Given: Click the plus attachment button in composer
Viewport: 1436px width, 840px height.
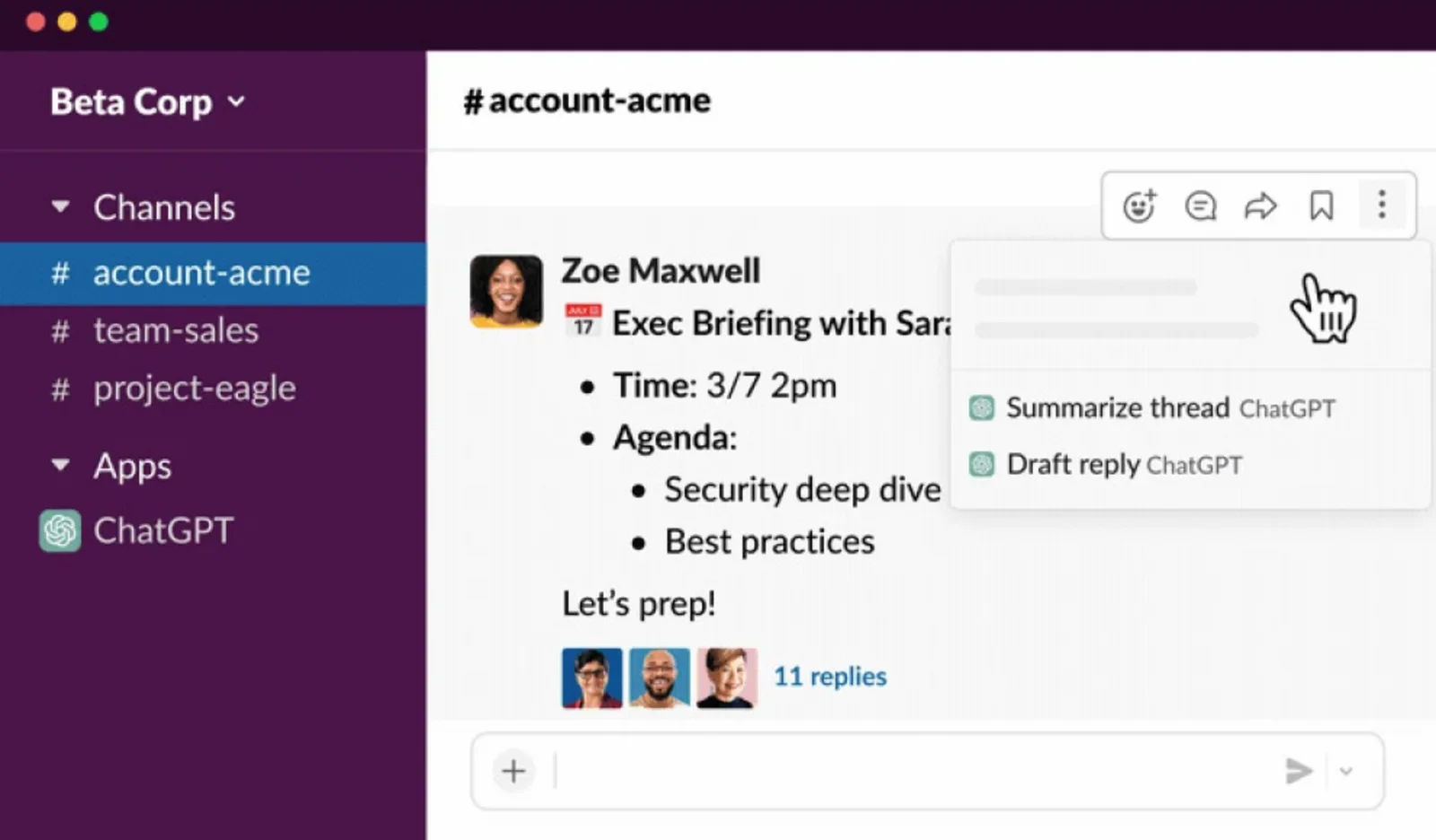Looking at the screenshot, I should (513, 771).
